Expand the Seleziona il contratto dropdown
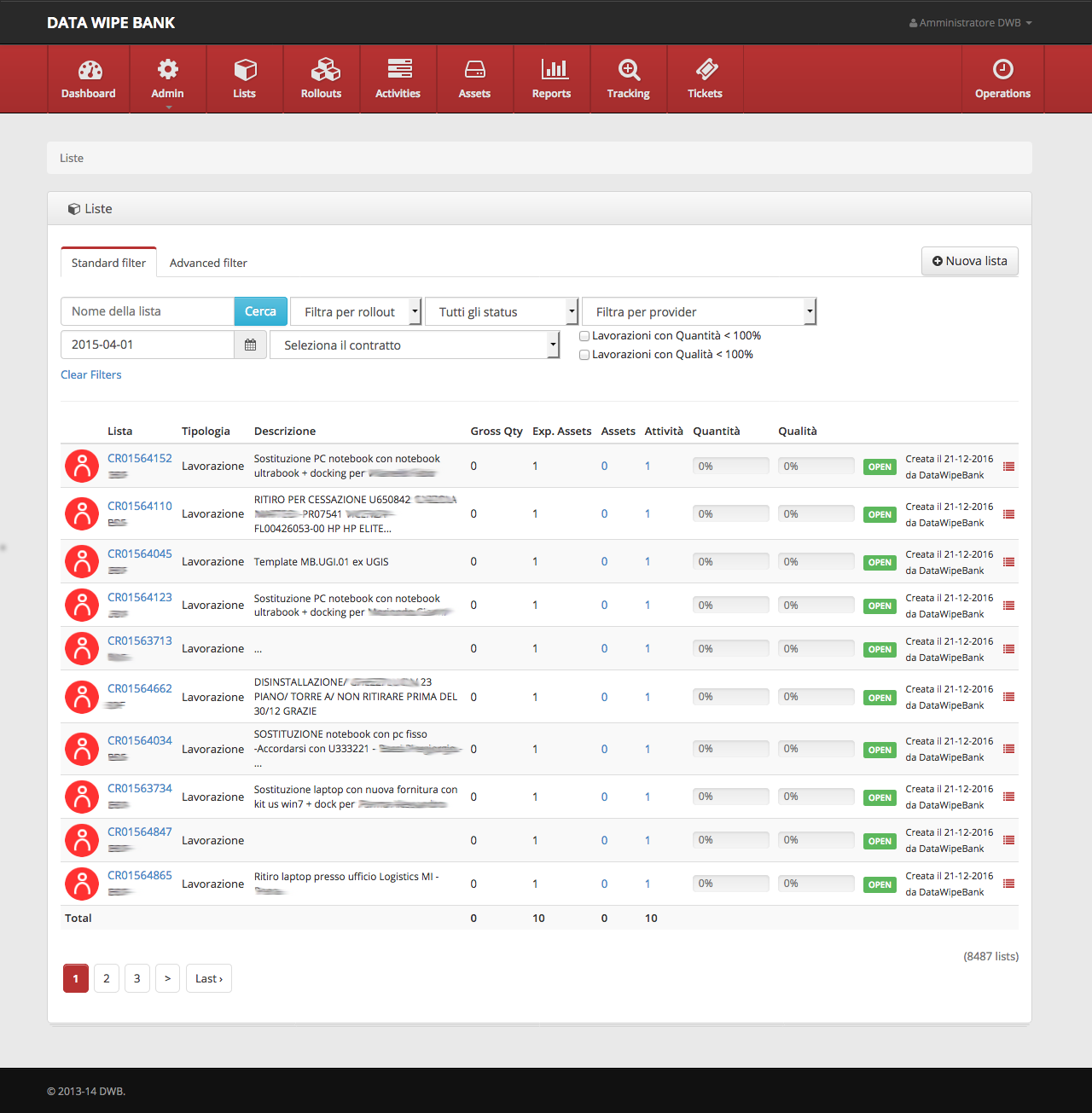The image size is (1092, 1113). click(414, 345)
